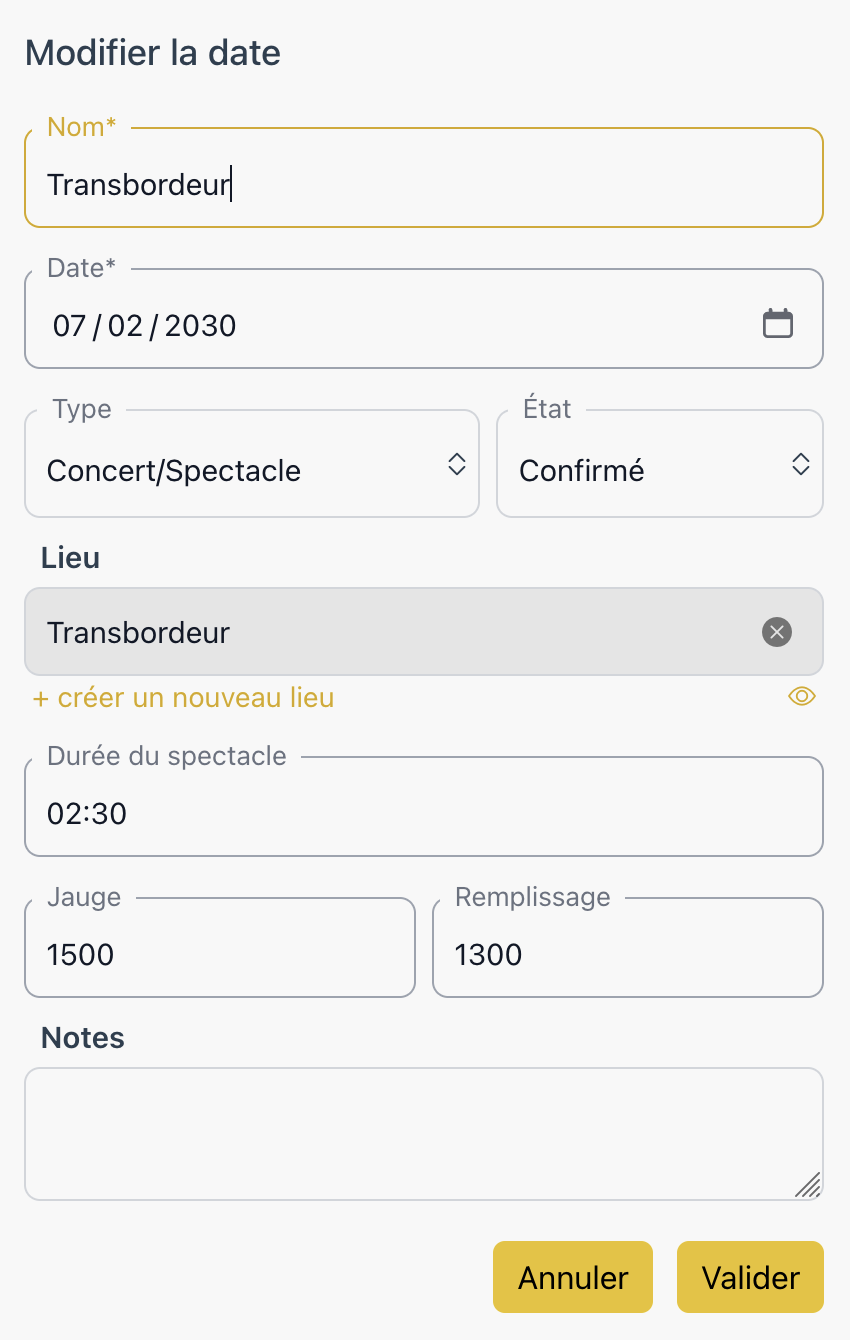Toggle the eye icon to view venue

click(x=802, y=697)
